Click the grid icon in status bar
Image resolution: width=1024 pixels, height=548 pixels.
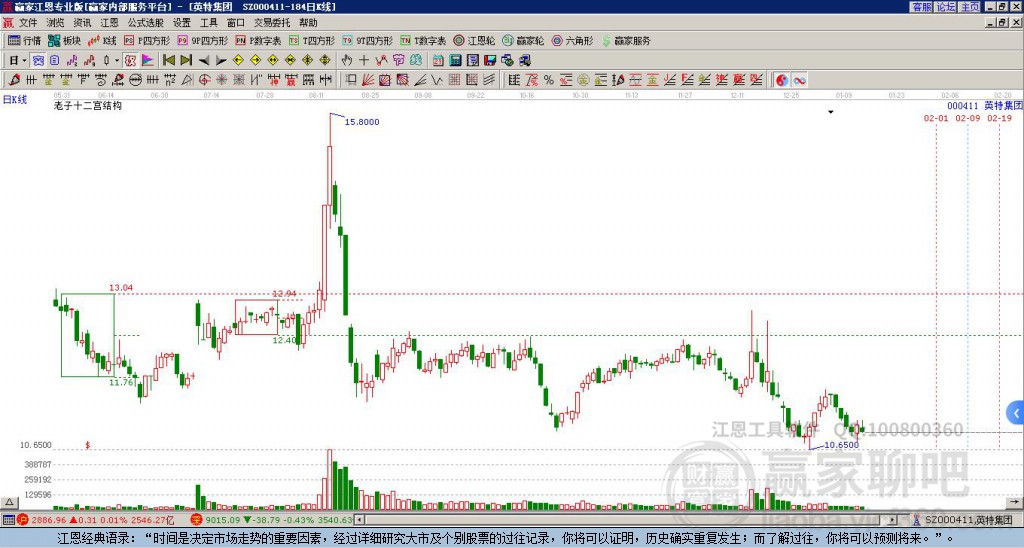pos(8,520)
